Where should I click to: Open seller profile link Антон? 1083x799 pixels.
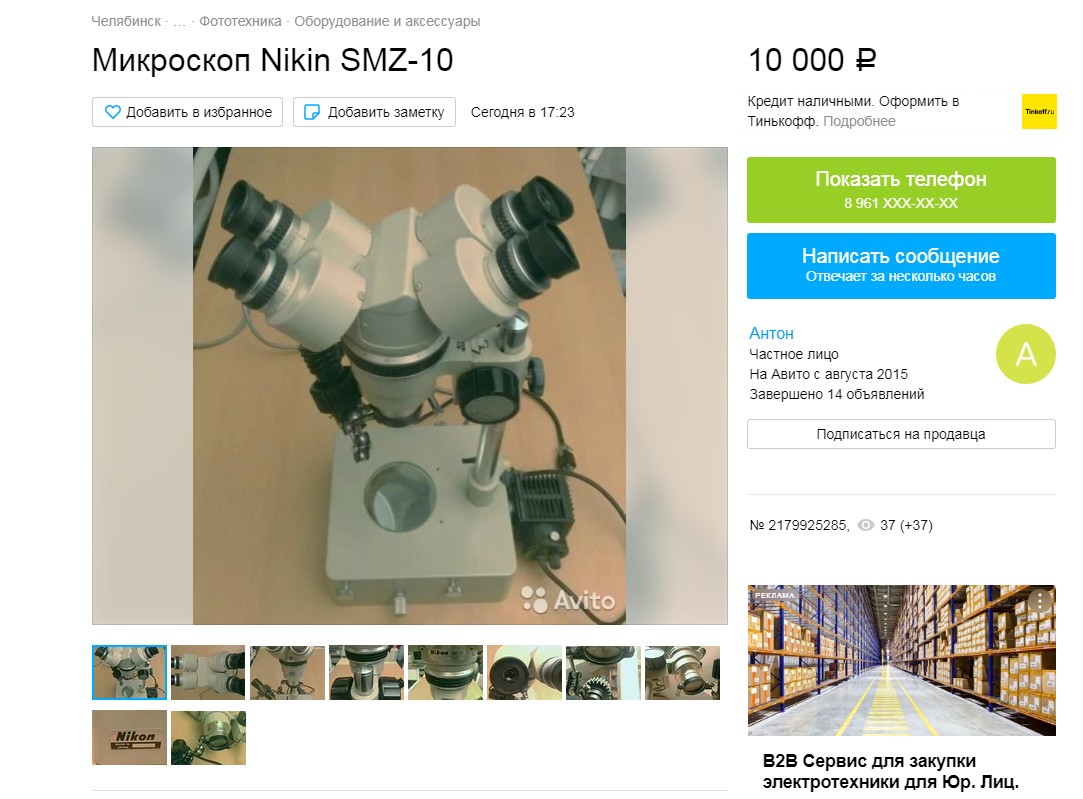pos(771,334)
